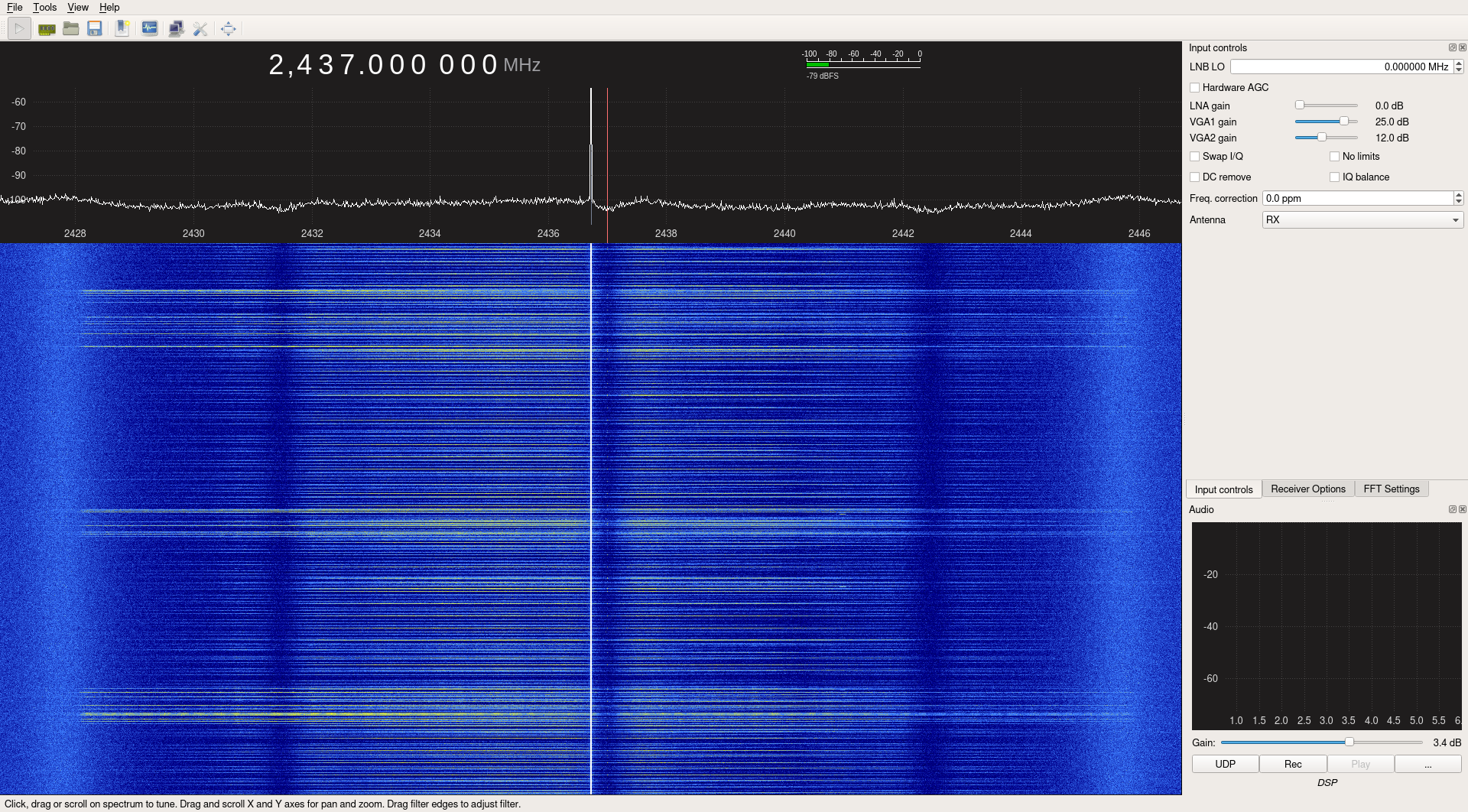1468x812 pixels.
Task: Open the bookmark icon in the toolbar
Action: (122, 29)
